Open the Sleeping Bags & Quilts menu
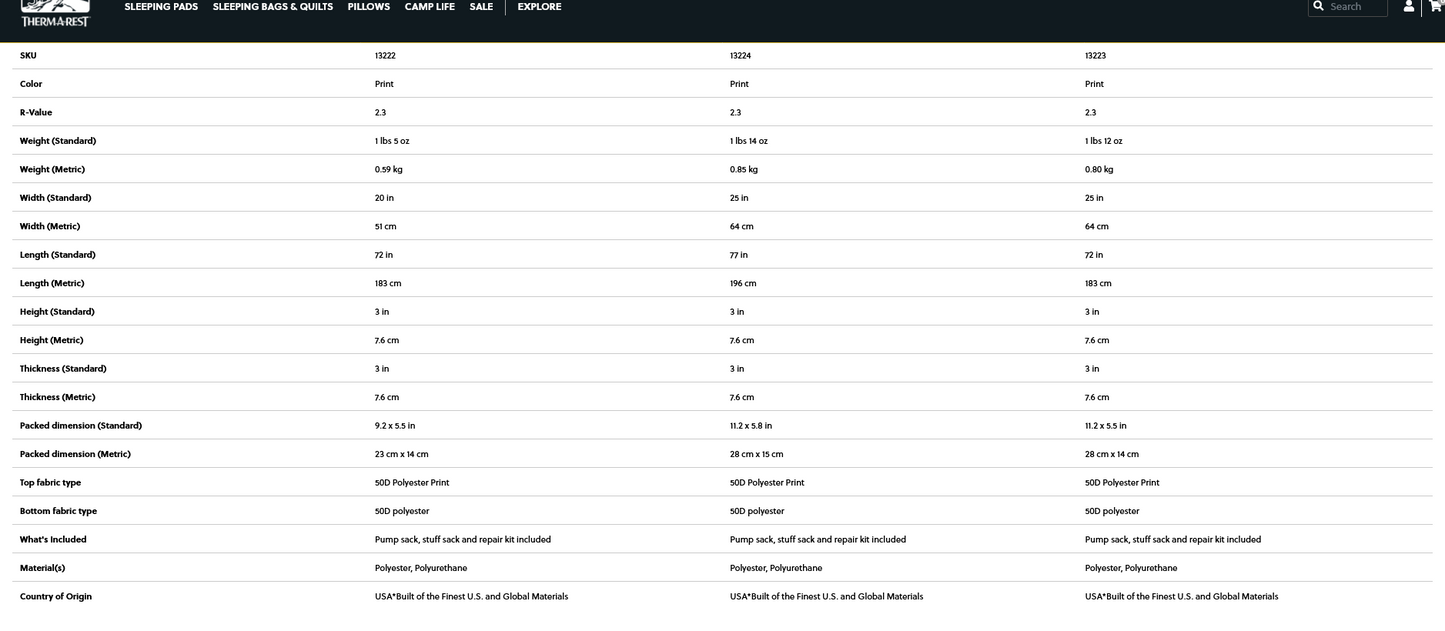The height and width of the screenshot is (631, 1445). click(x=273, y=7)
